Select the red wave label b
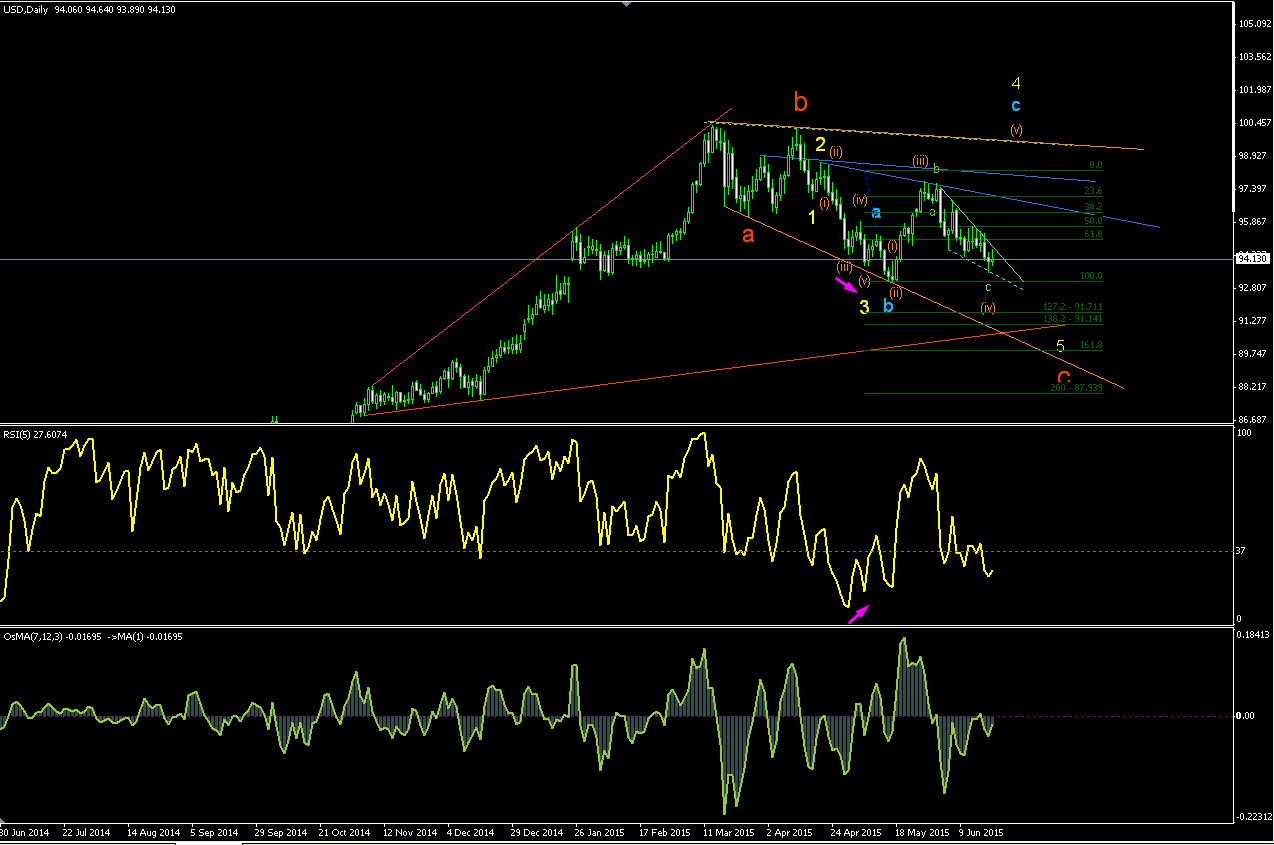 pos(800,102)
